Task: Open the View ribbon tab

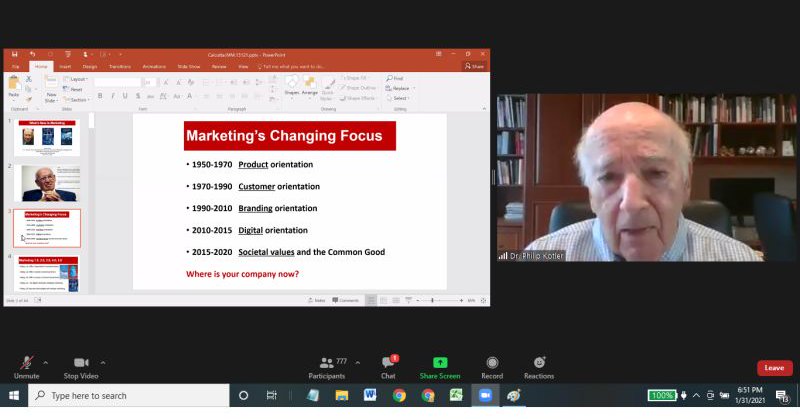Action: [x=243, y=66]
